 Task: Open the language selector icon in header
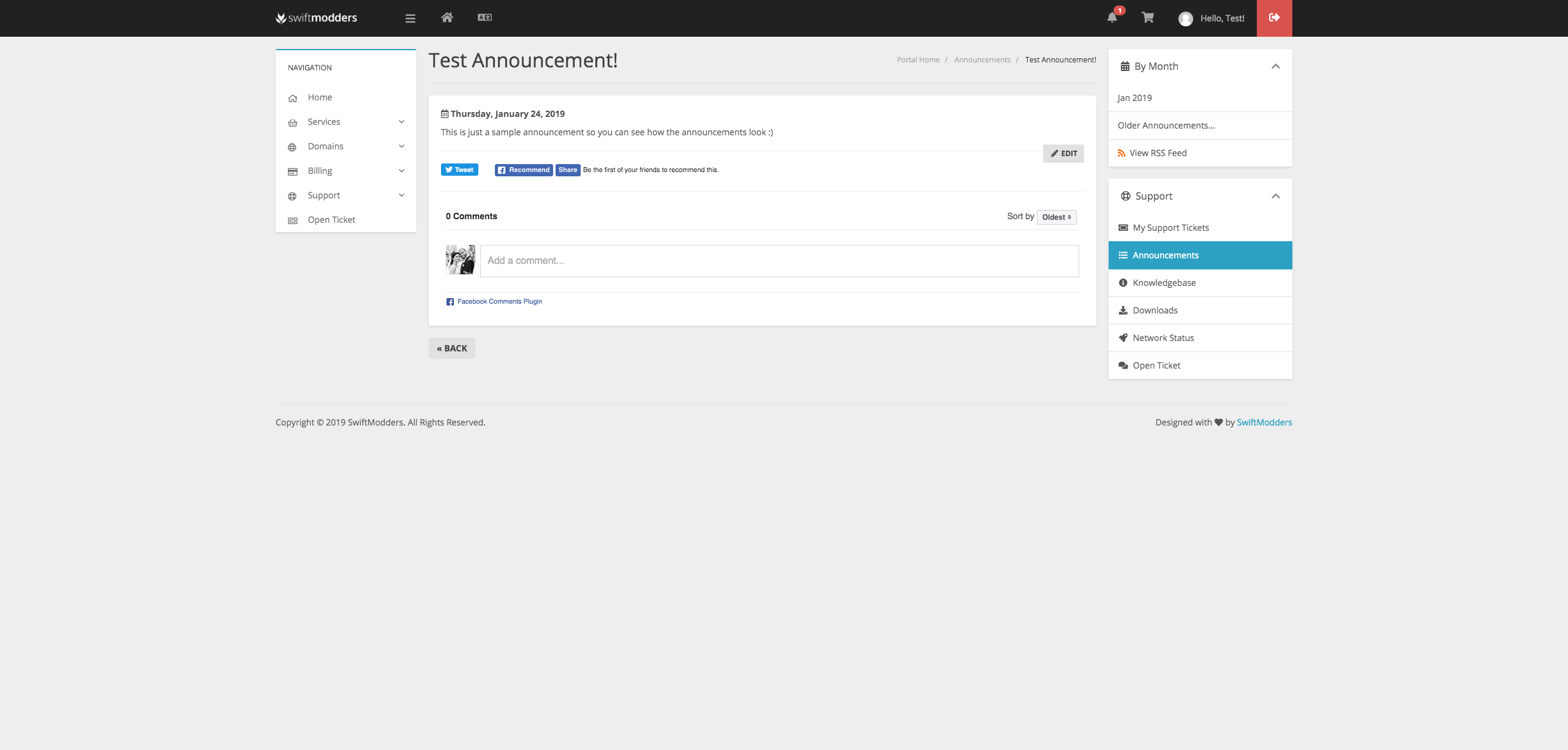pyautogui.click(x=484, y=18)
